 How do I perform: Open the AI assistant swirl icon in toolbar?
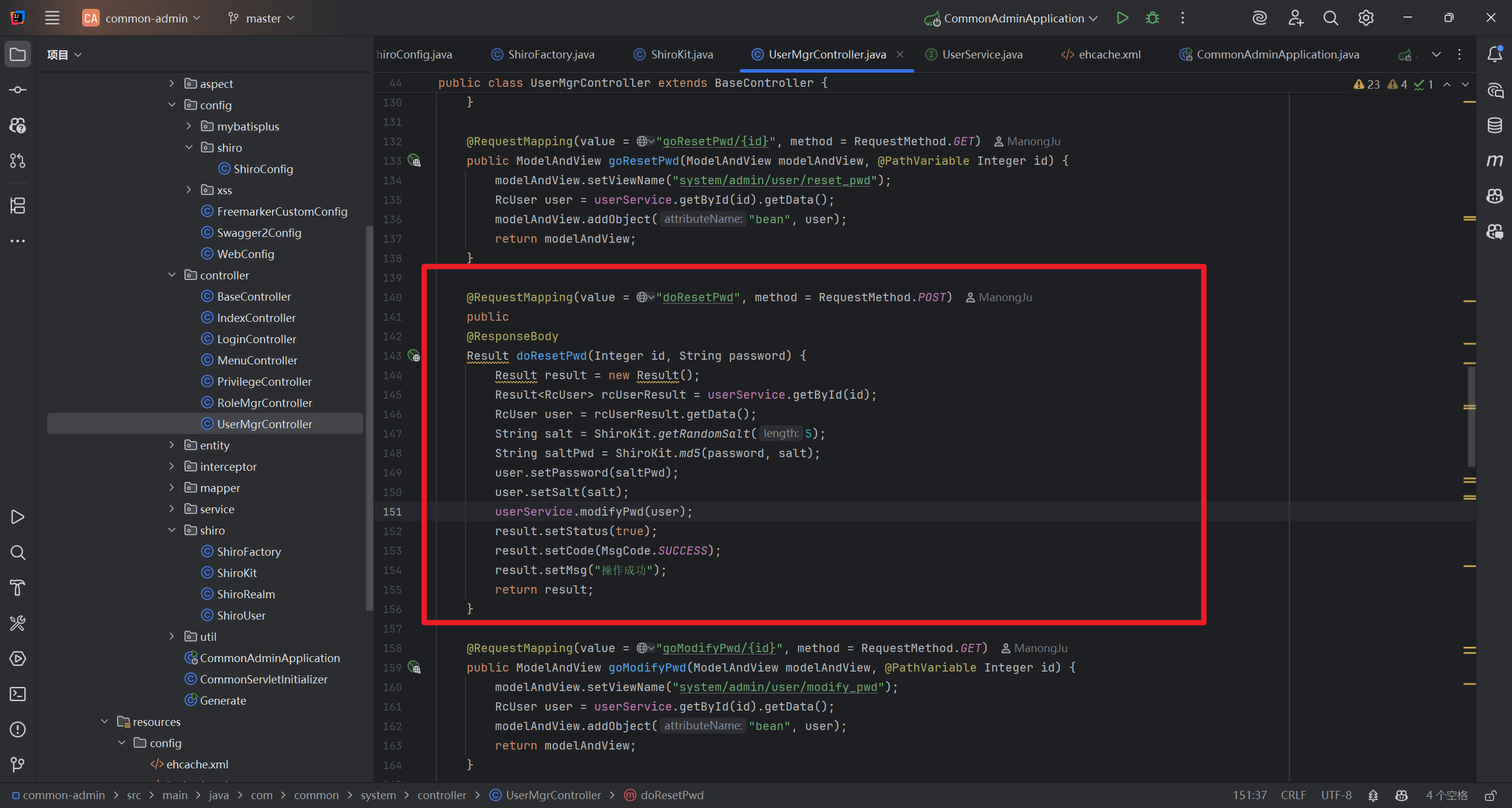(x=1259, y=18)
